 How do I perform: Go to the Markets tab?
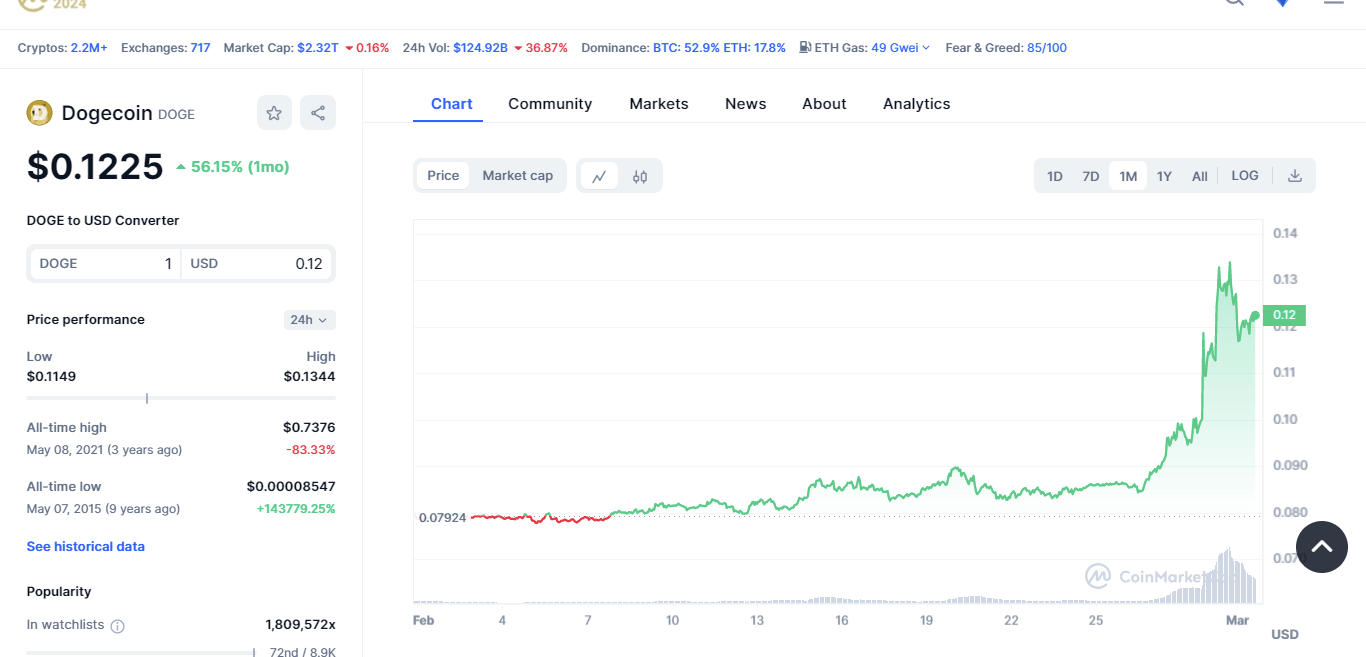[x=659, y=104]
